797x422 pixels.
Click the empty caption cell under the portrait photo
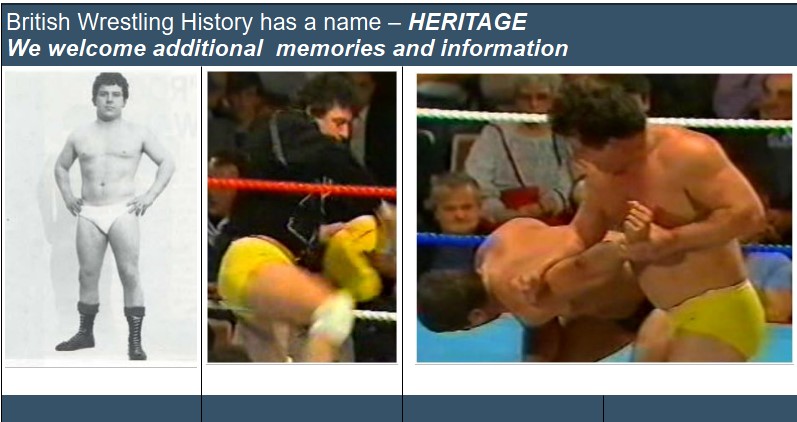tap(101, 381)
